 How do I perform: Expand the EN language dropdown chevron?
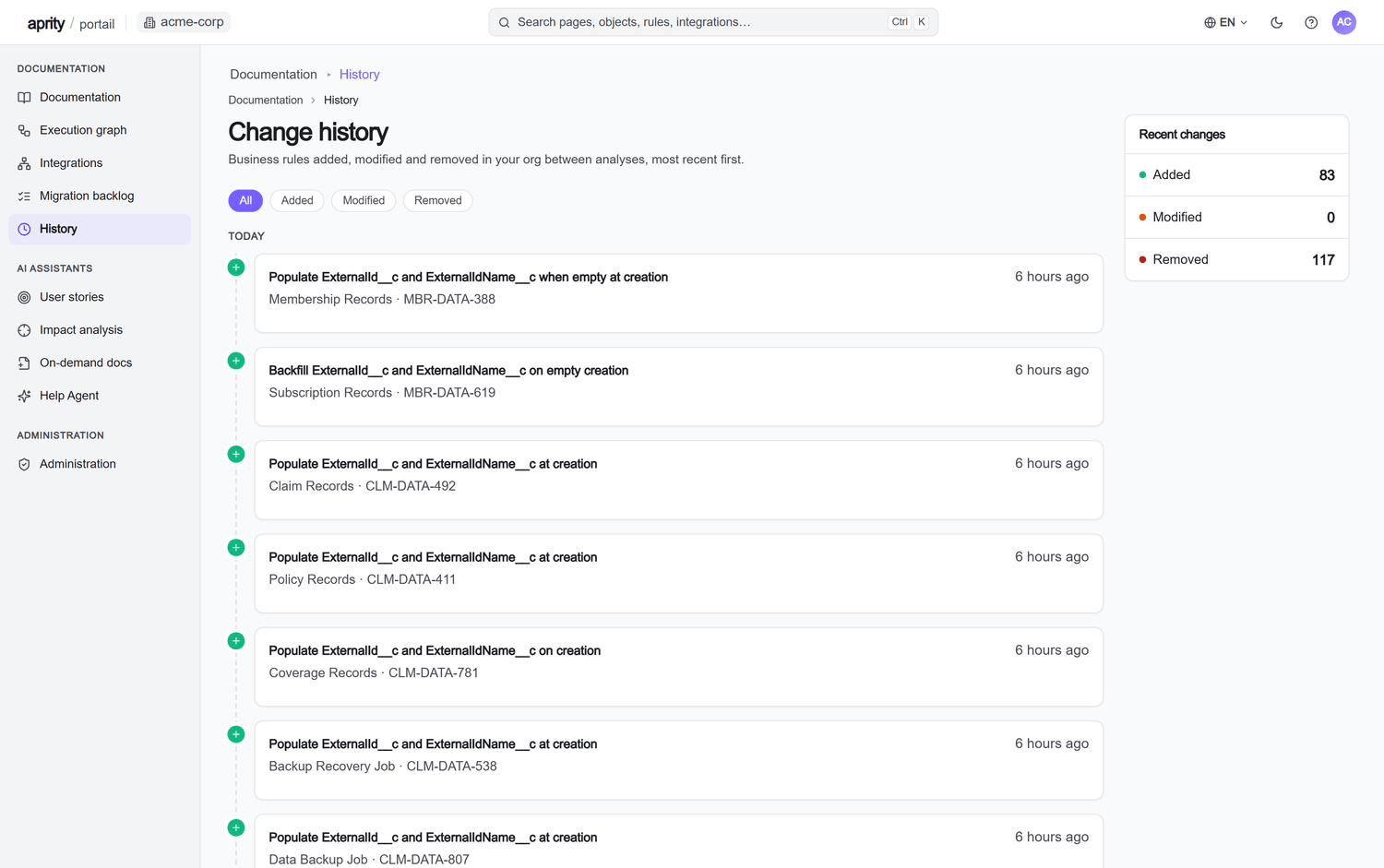coord(1244,22)
